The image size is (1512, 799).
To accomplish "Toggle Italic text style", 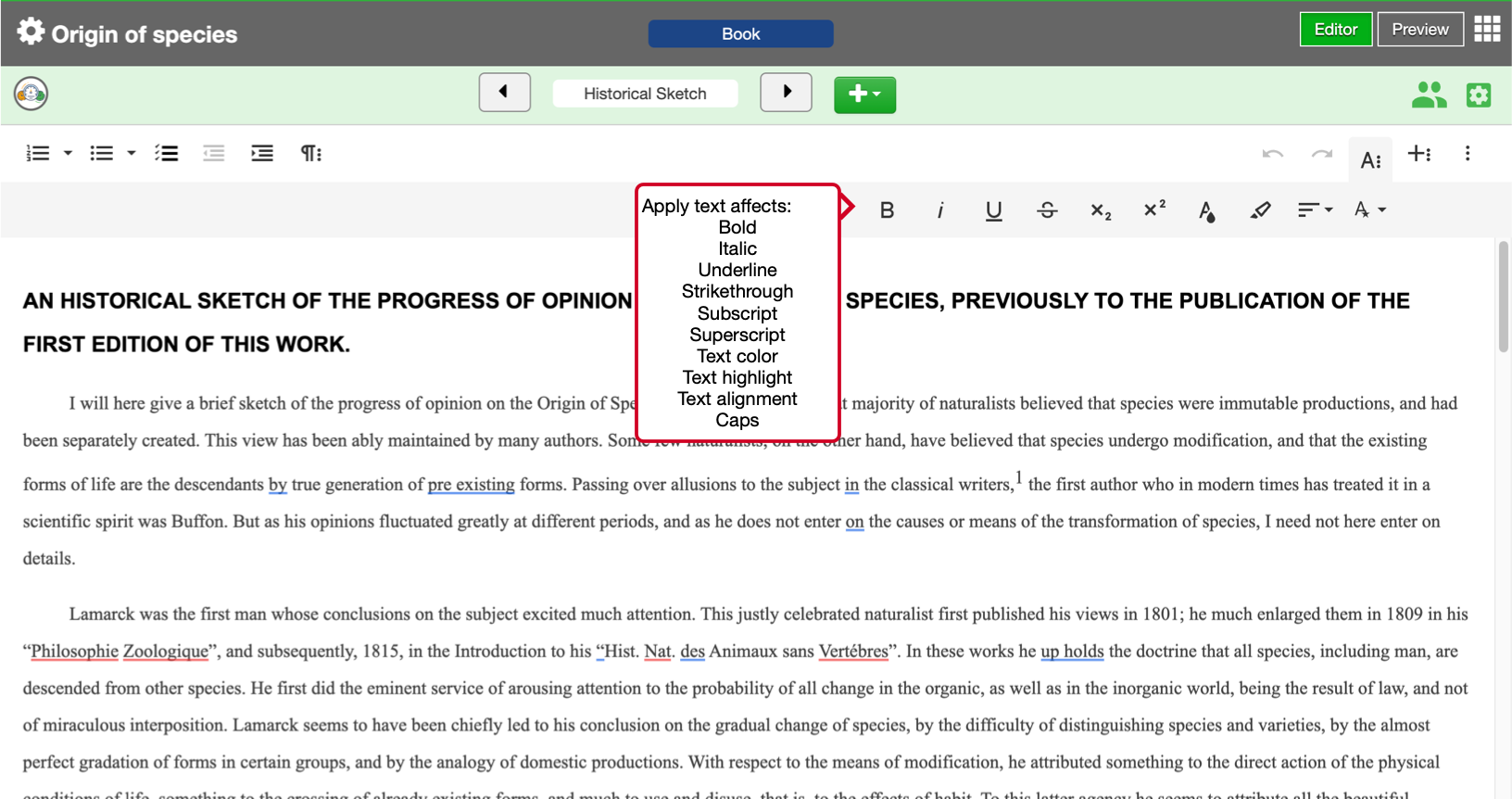I will point(940,210).
